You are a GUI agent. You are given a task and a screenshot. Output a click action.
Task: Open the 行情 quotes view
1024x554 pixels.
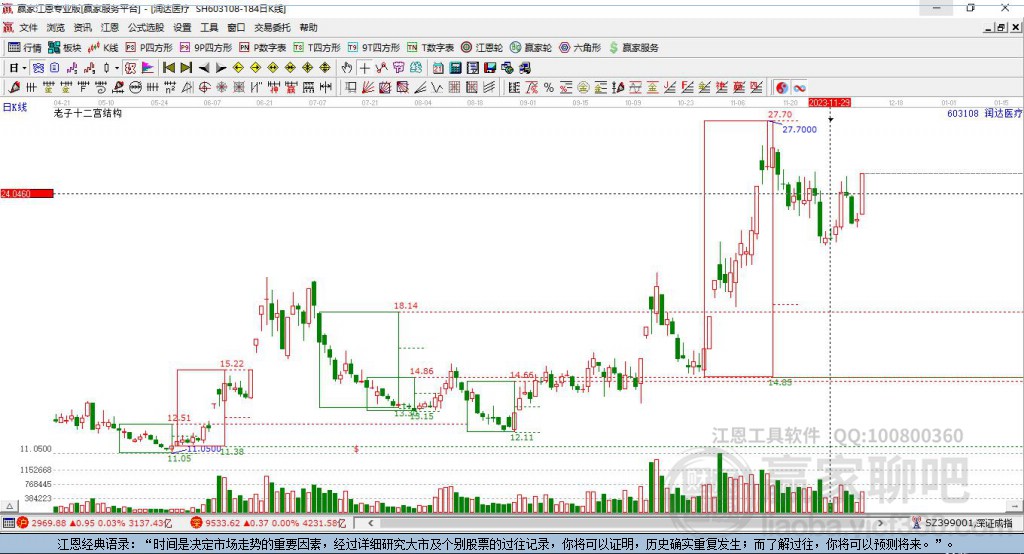click(25, 48)
